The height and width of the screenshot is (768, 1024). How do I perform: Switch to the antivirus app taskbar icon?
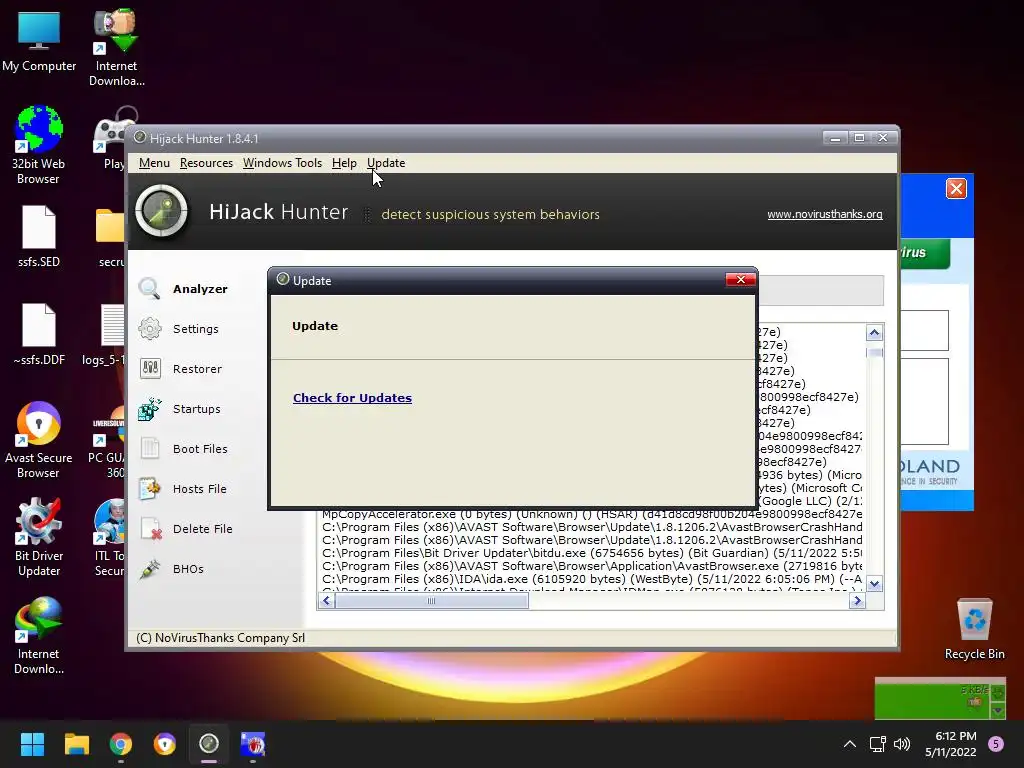tap(253, 744)
